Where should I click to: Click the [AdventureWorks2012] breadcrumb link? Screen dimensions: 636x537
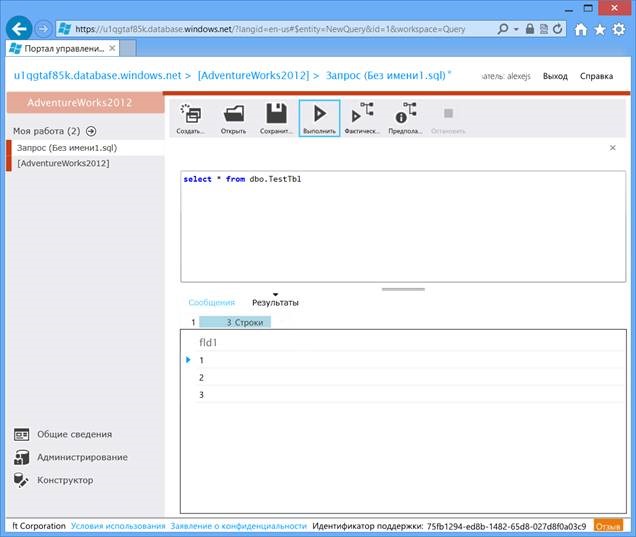pyautogui.click(x=254, y=76)
